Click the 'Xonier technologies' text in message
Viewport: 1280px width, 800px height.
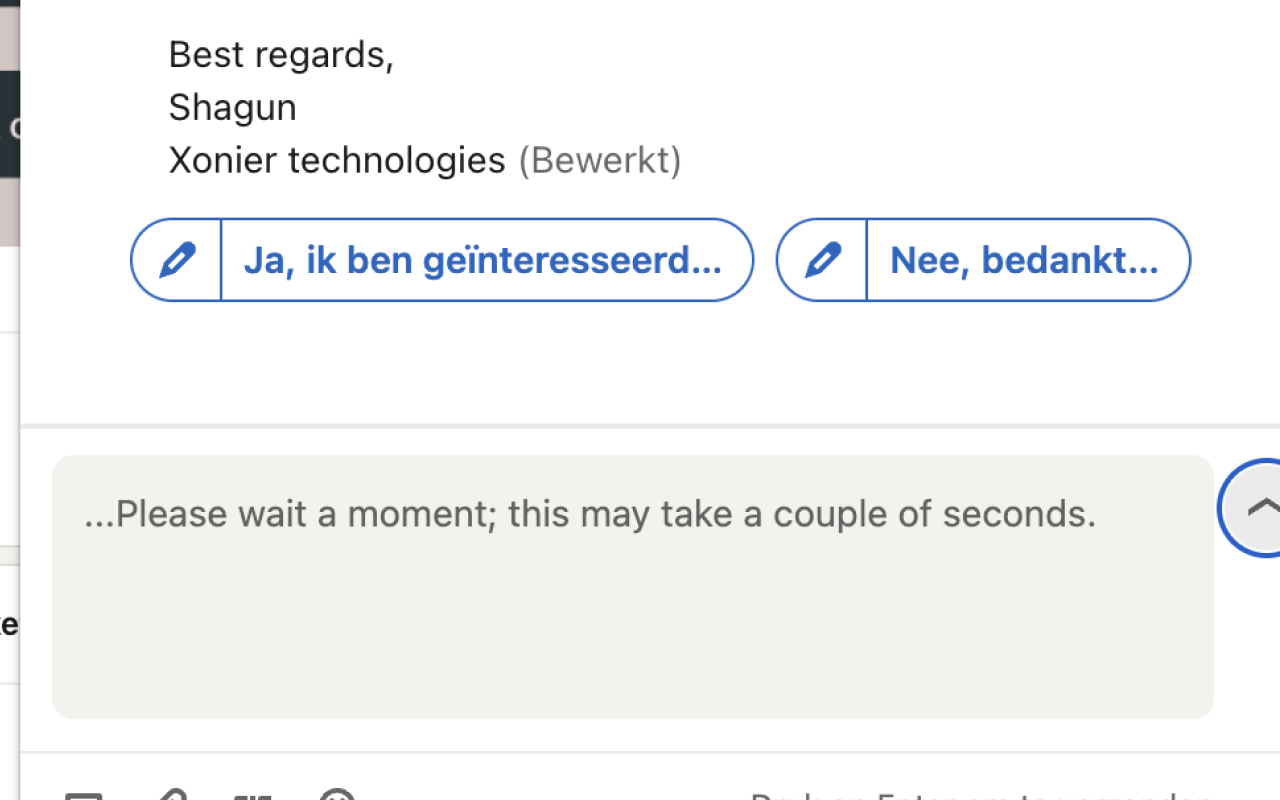337,160
